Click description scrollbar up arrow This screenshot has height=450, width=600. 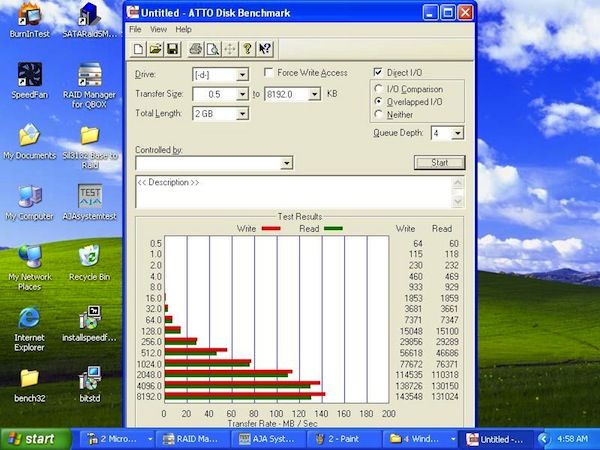coord(458,183)
